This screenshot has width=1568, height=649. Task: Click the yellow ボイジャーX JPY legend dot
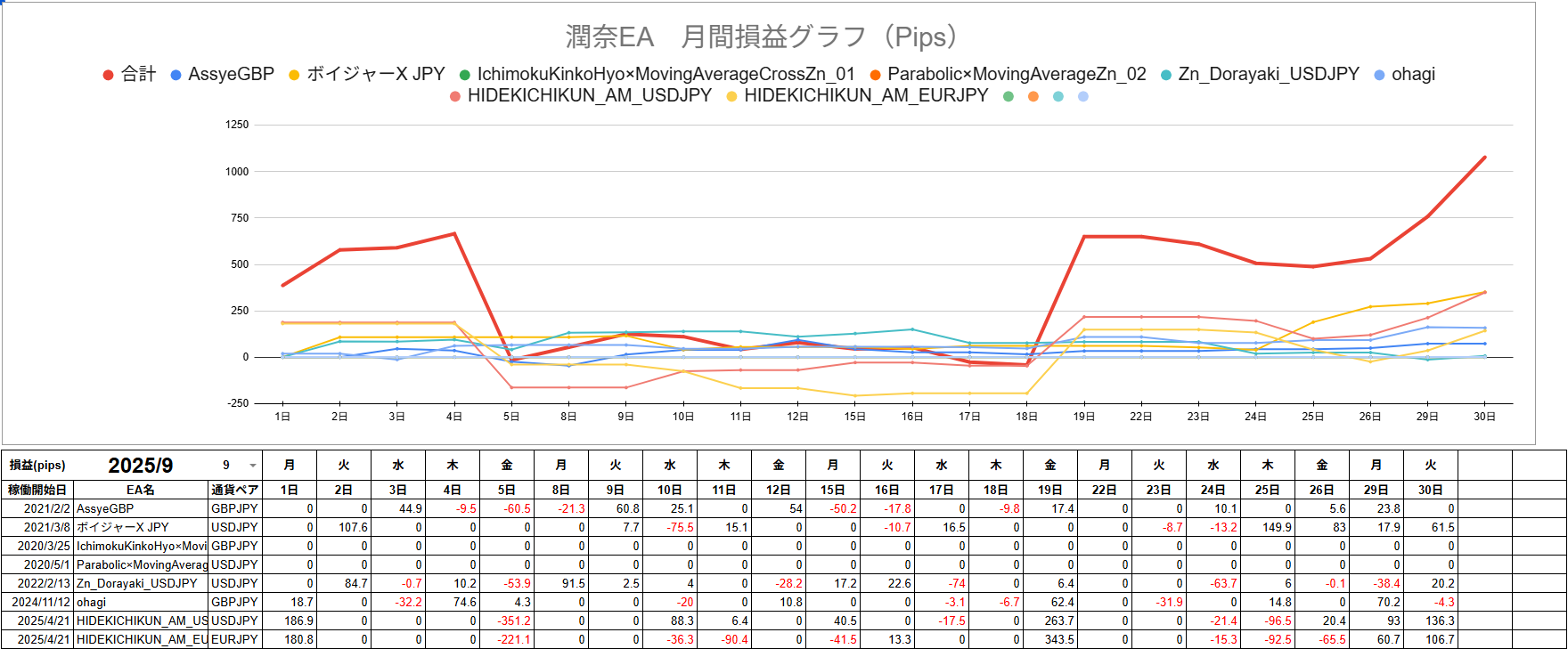click(294, 75)
